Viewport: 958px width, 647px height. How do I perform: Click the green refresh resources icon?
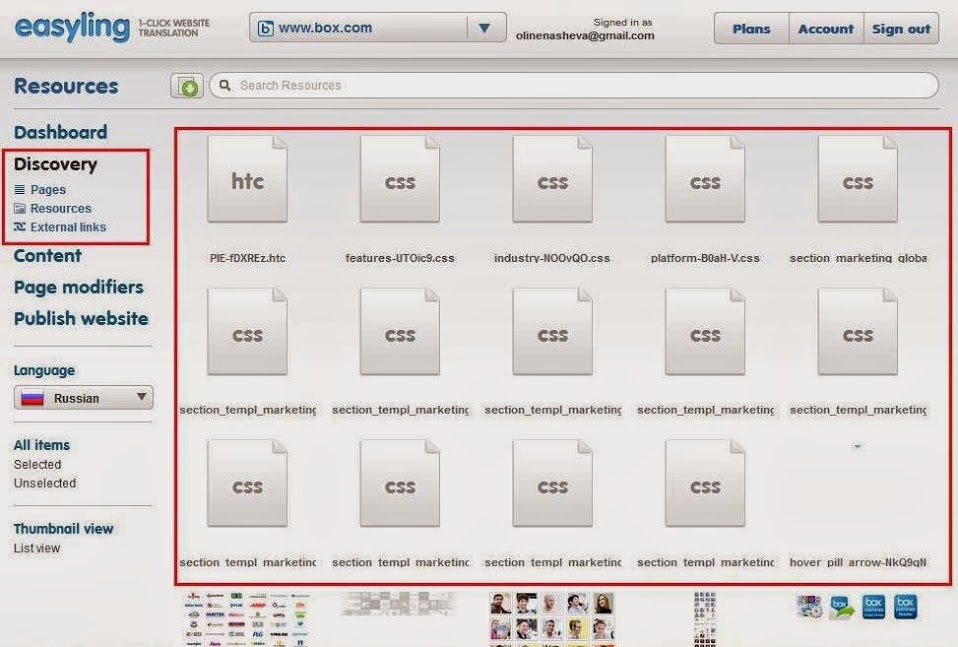tap(187, 86)
